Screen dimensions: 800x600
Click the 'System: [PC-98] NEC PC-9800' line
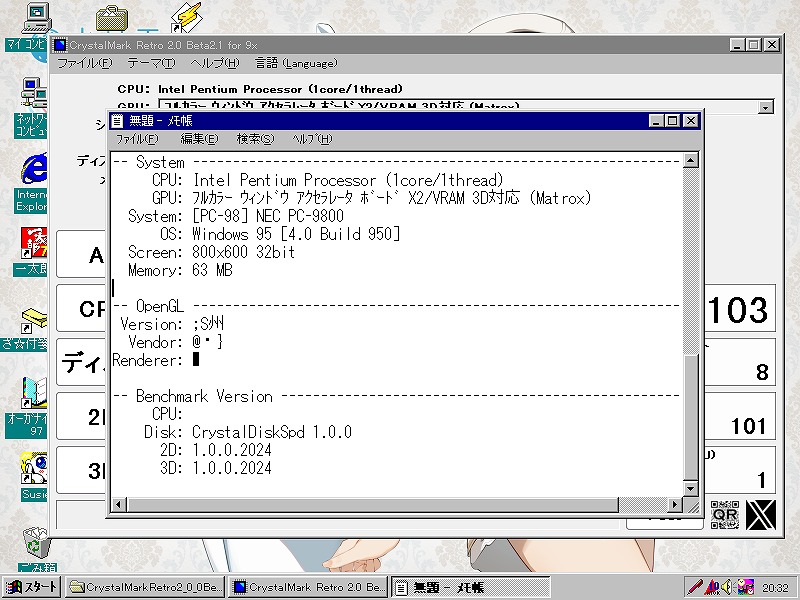(x=236, y=216)
